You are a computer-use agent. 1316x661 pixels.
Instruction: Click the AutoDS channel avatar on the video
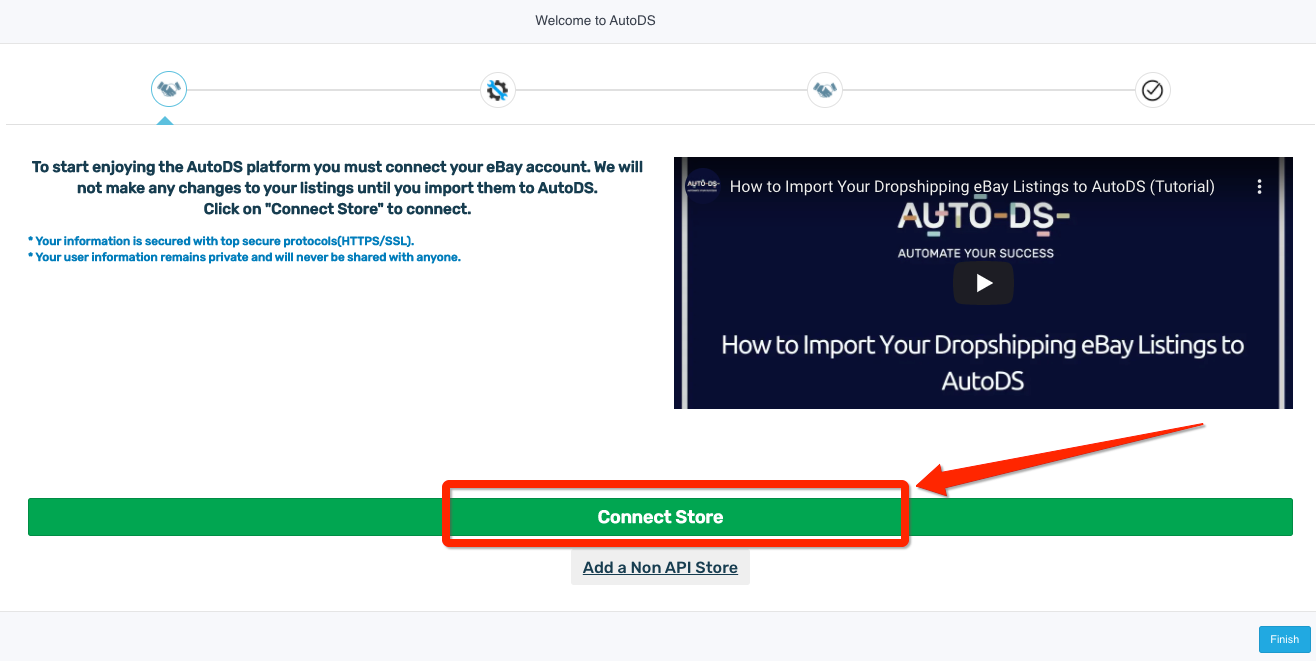click(702, 186)
